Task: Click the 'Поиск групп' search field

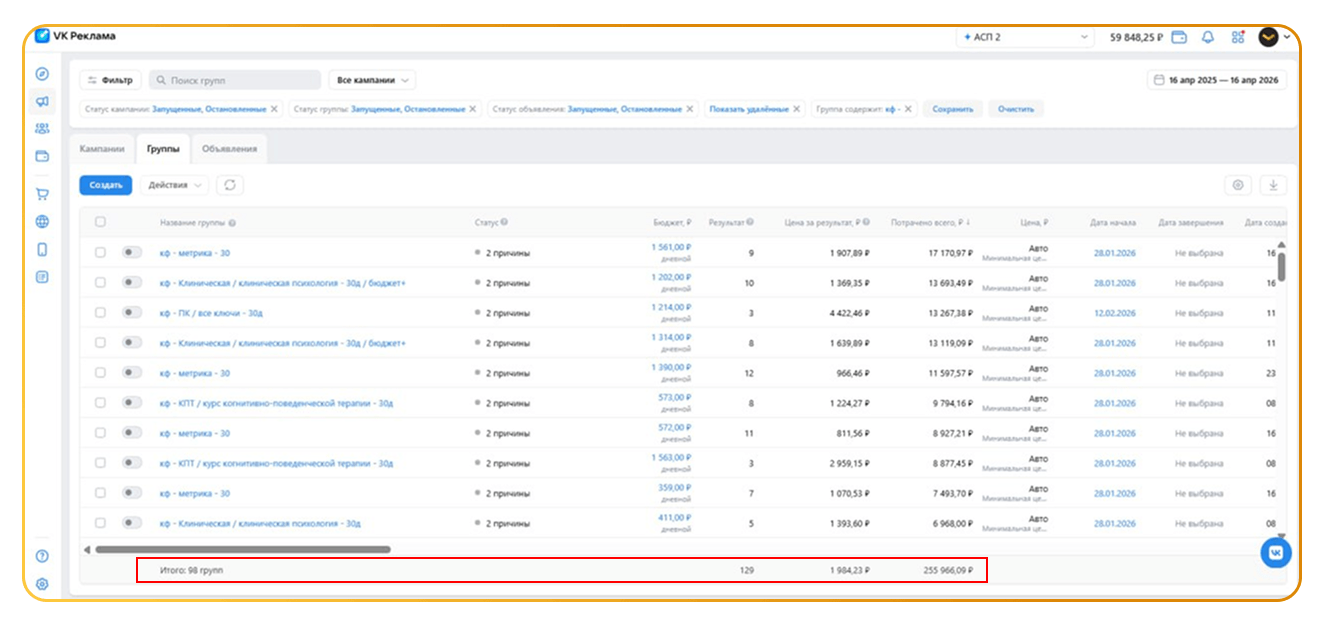Action: [x=236, y=80]
